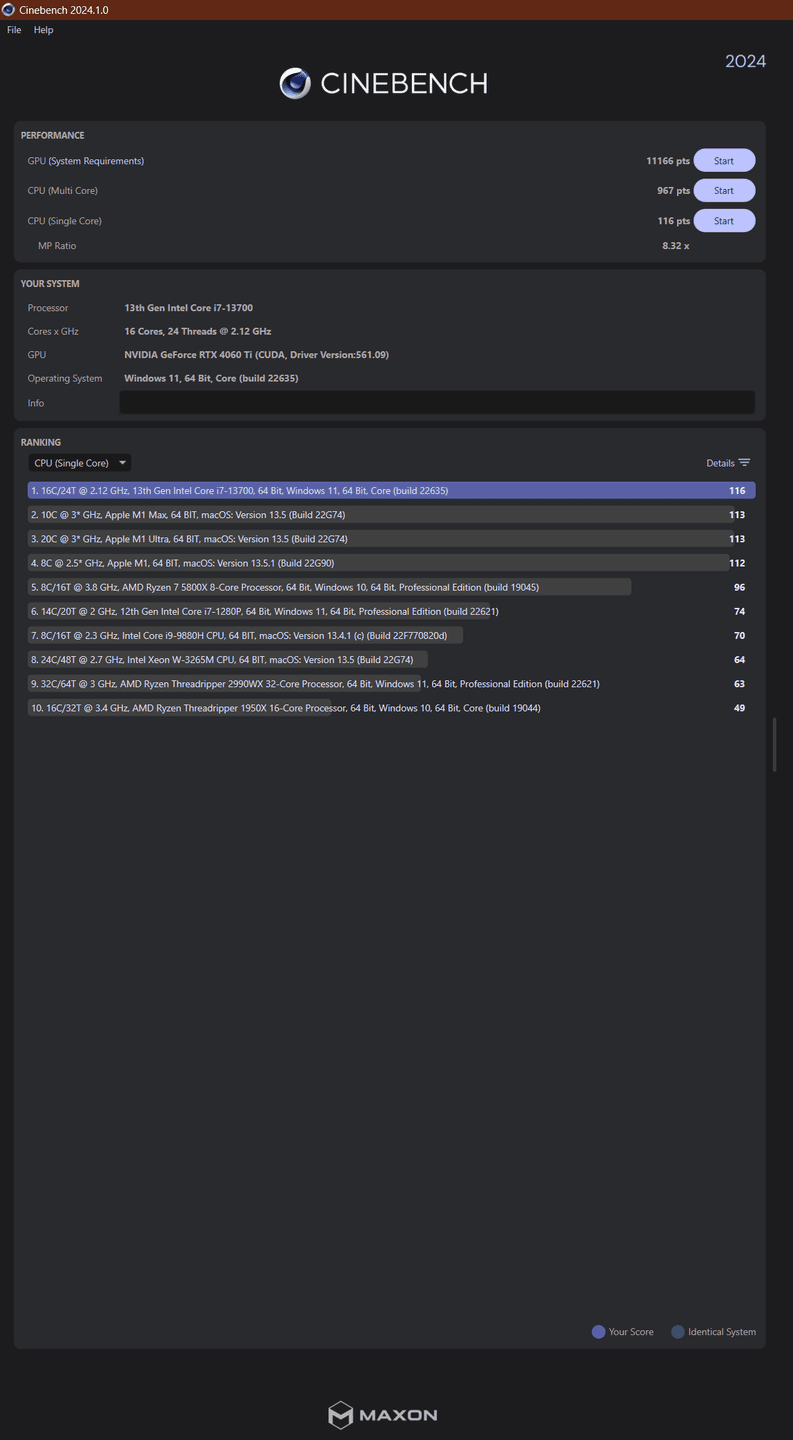Screen dimensions: 793x1440
Task: Select ranking entry 9 Threadripper 2990WX
Action: pos(391,684)
